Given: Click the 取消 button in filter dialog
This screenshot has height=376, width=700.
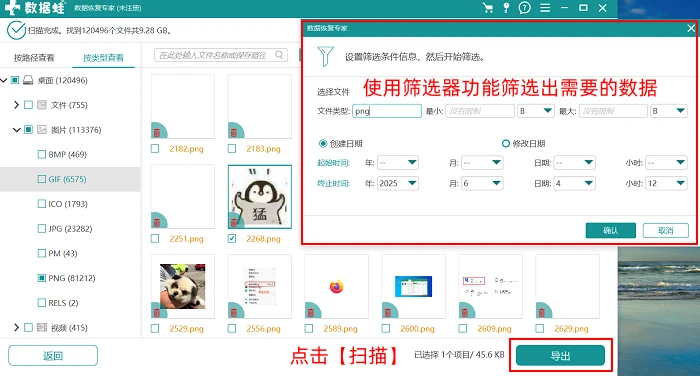Looking at the screenshot, I should [665, 230].
